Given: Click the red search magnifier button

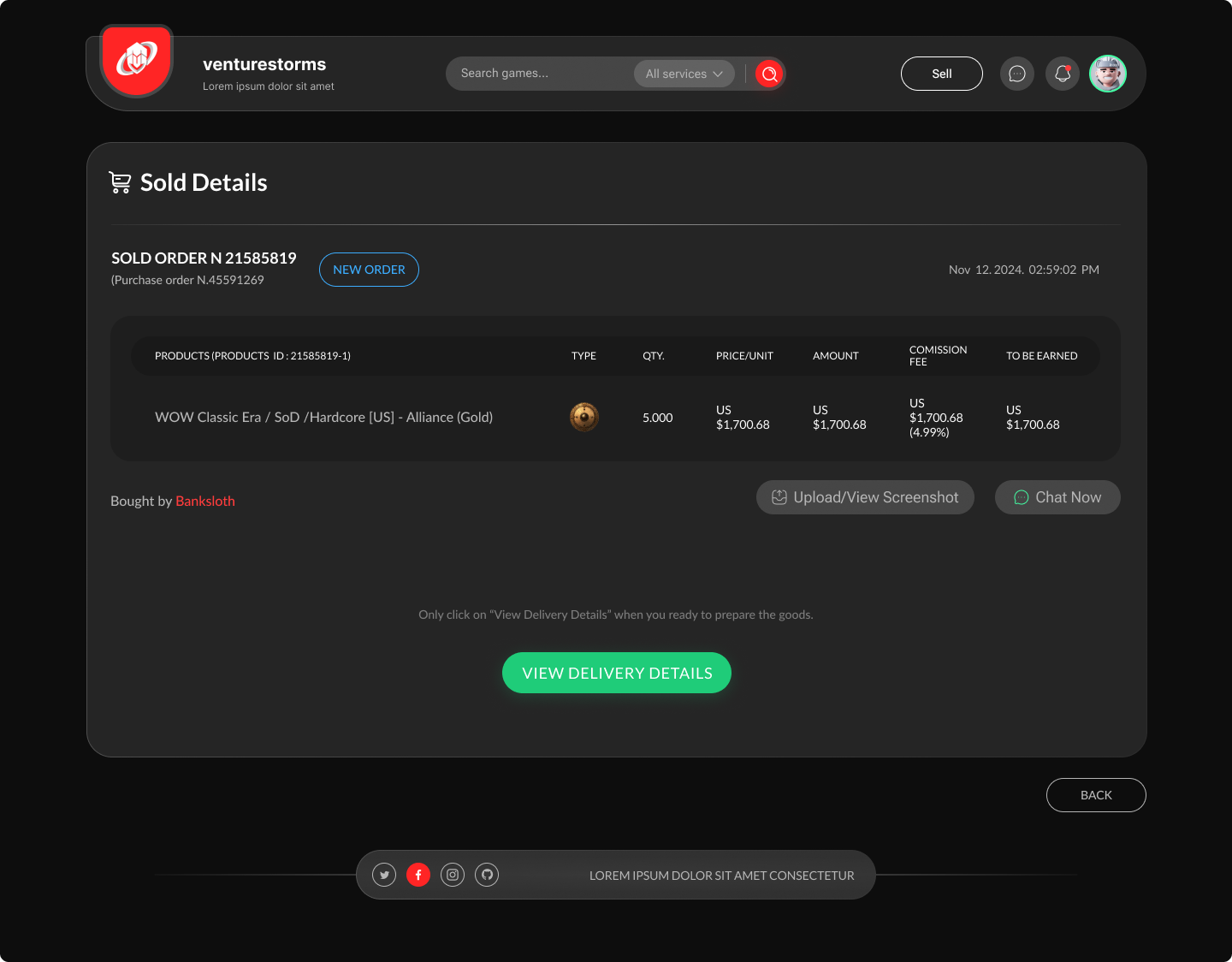Looking at the screenshot, I should (x=769, y=74).
